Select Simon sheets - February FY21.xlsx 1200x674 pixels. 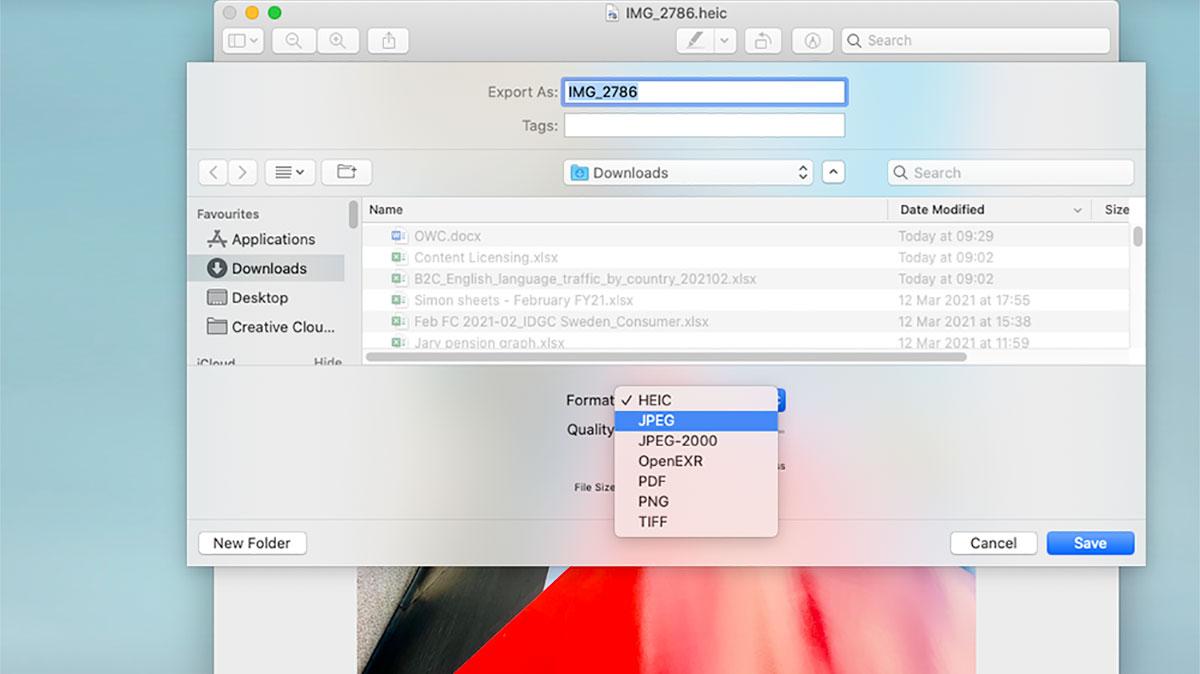745,300
